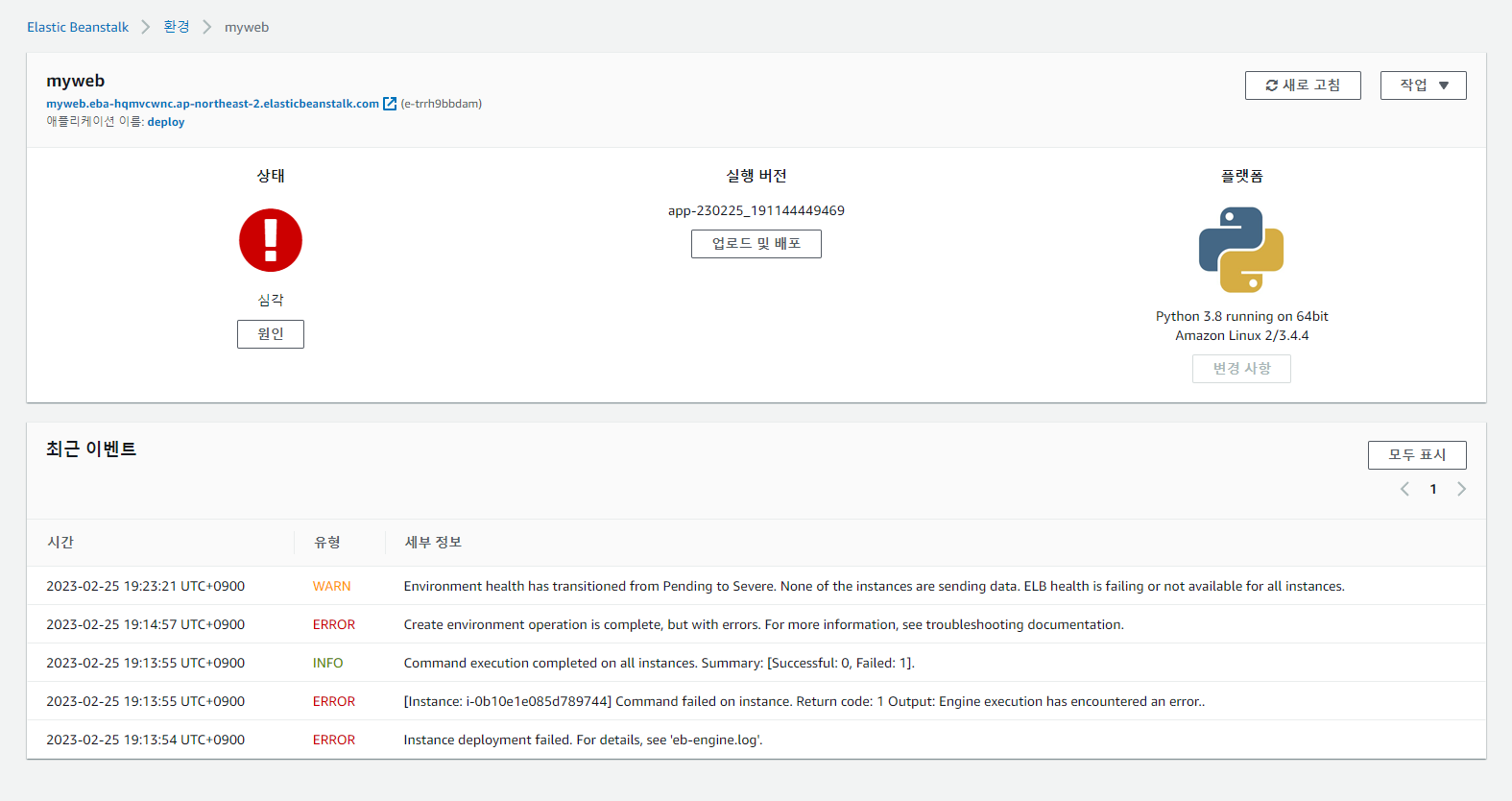Click the 업로드 및 배포 button

point(756,244)
